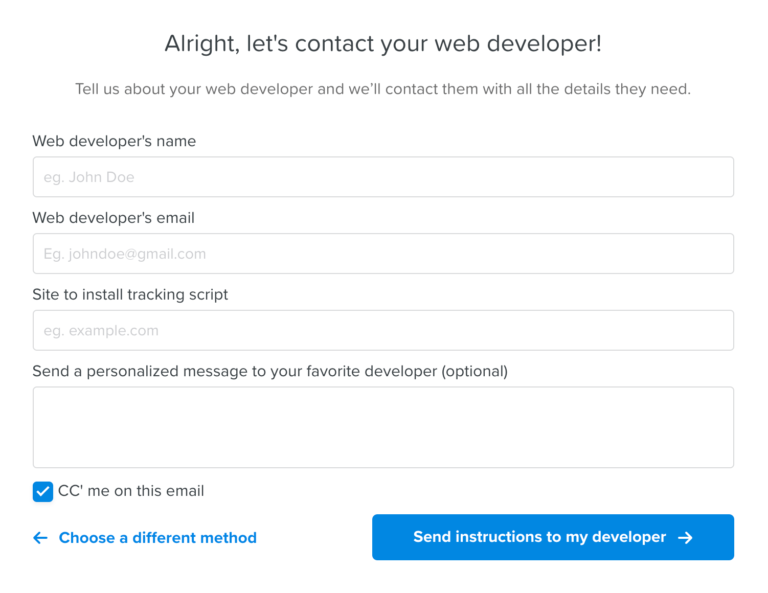Click the "Web developer's name" label

114,141
